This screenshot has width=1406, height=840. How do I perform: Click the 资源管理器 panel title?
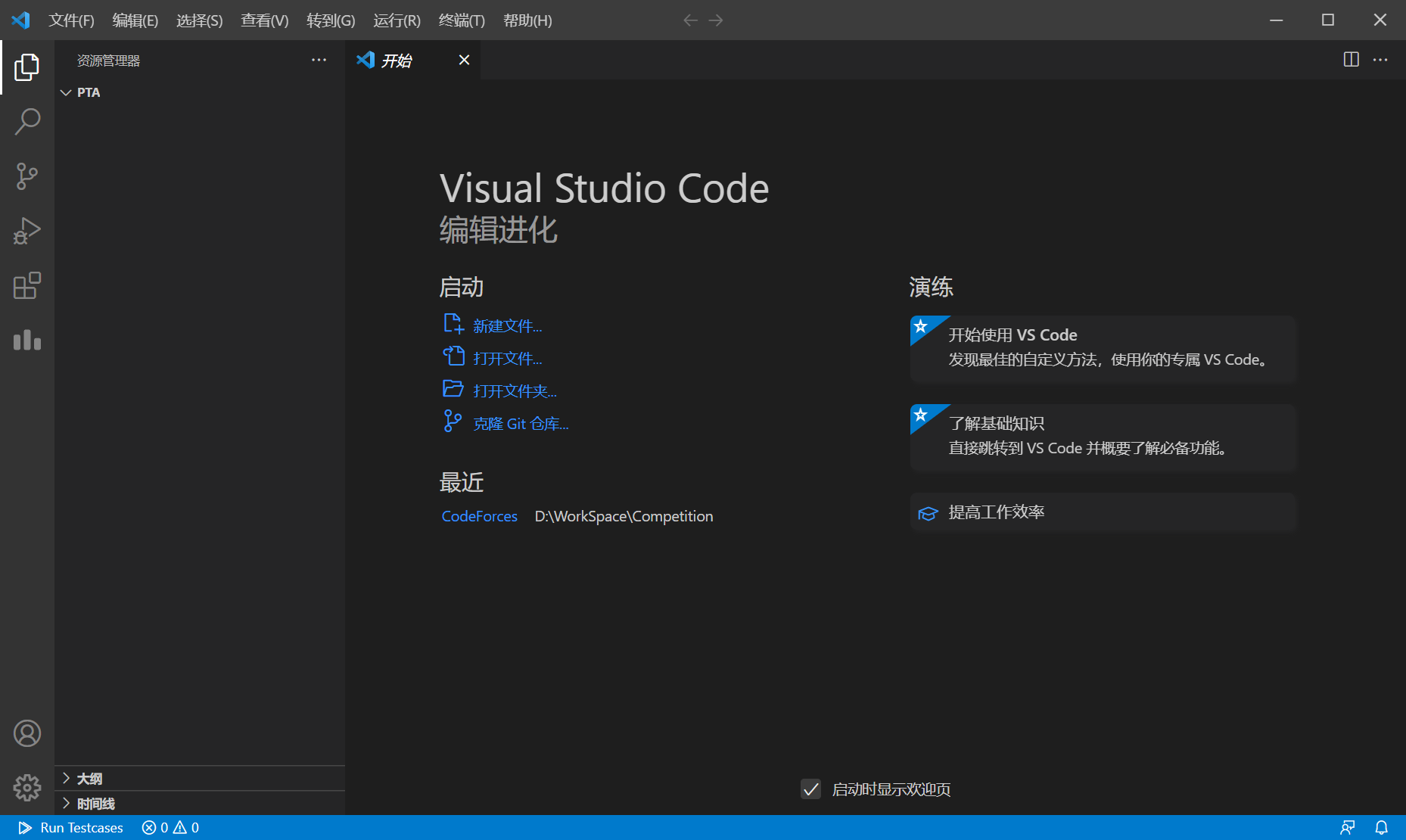(x=108, y=61)
